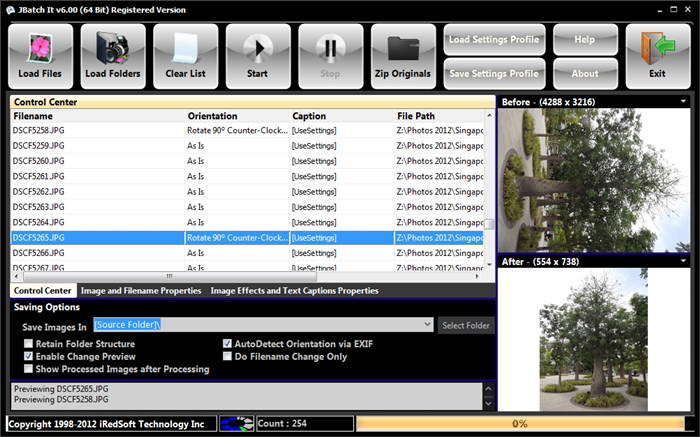Expand the Save Images In dropdown
700x437 pixels.
[427, 325]
